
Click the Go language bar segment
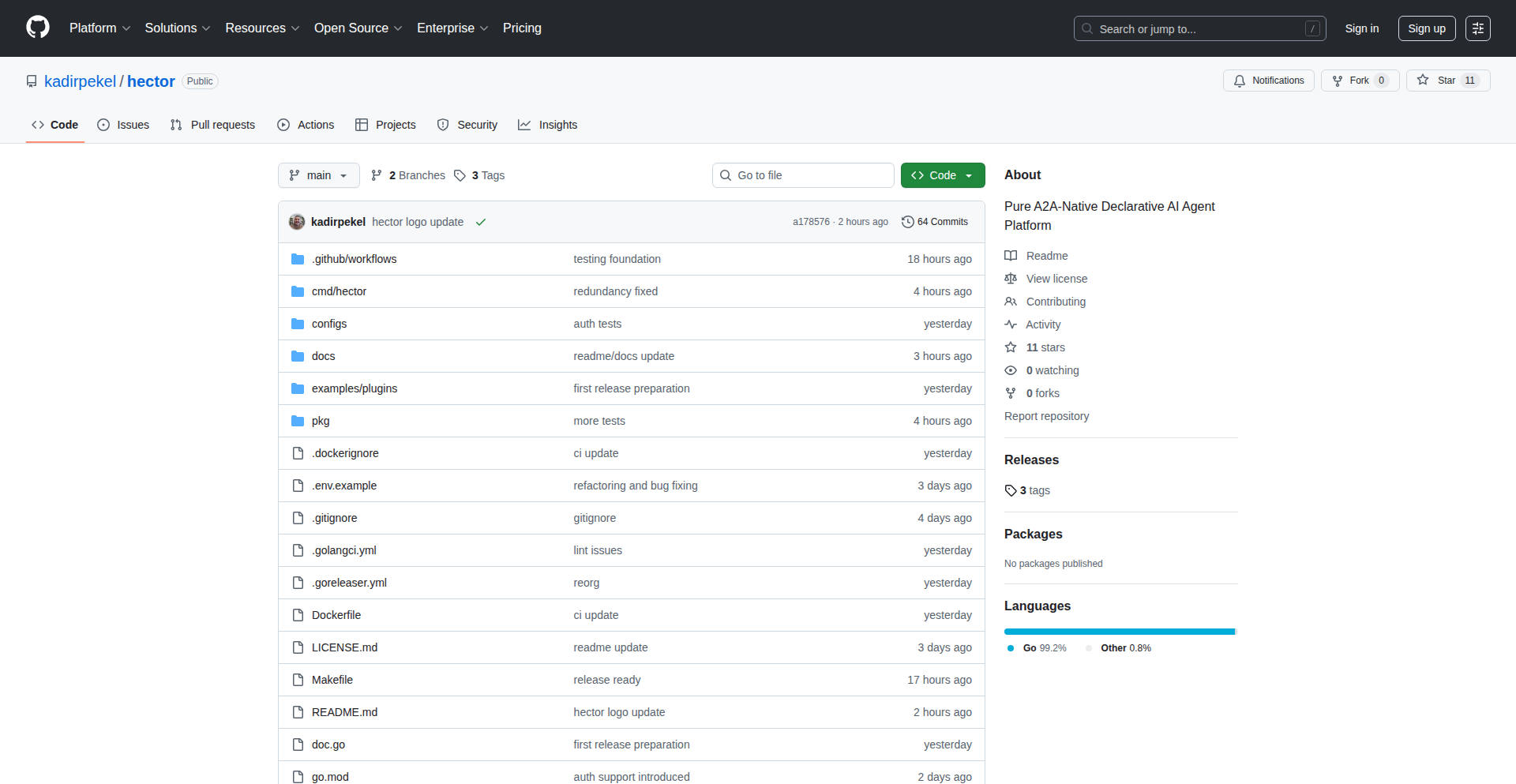1118,632
